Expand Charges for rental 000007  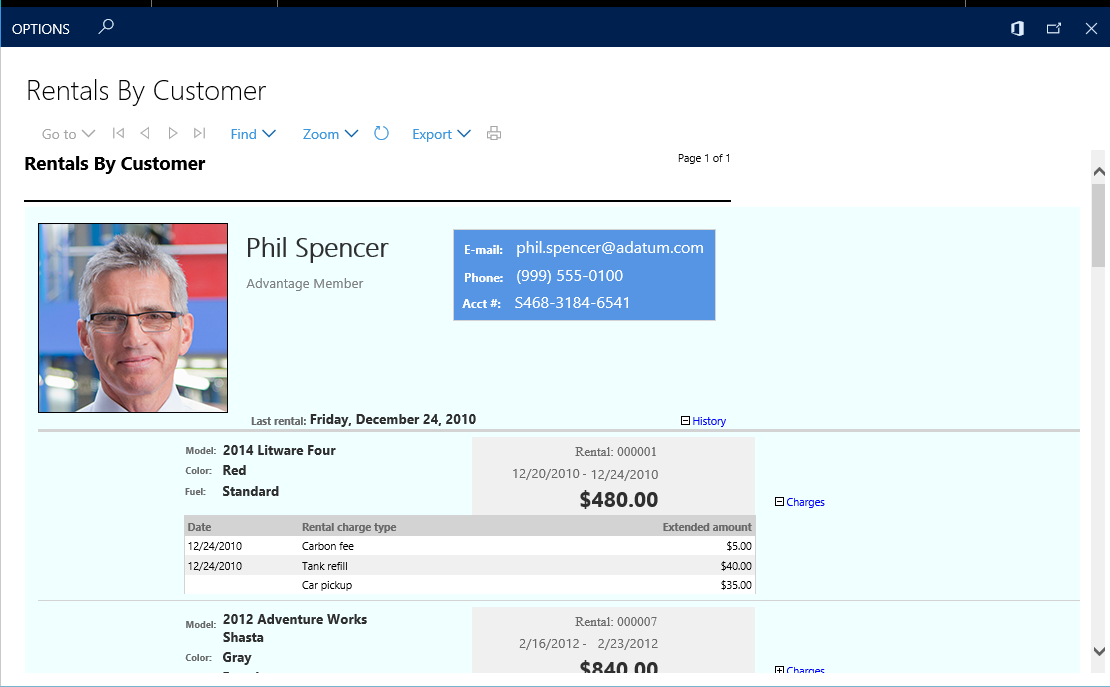tap(780, 670)
